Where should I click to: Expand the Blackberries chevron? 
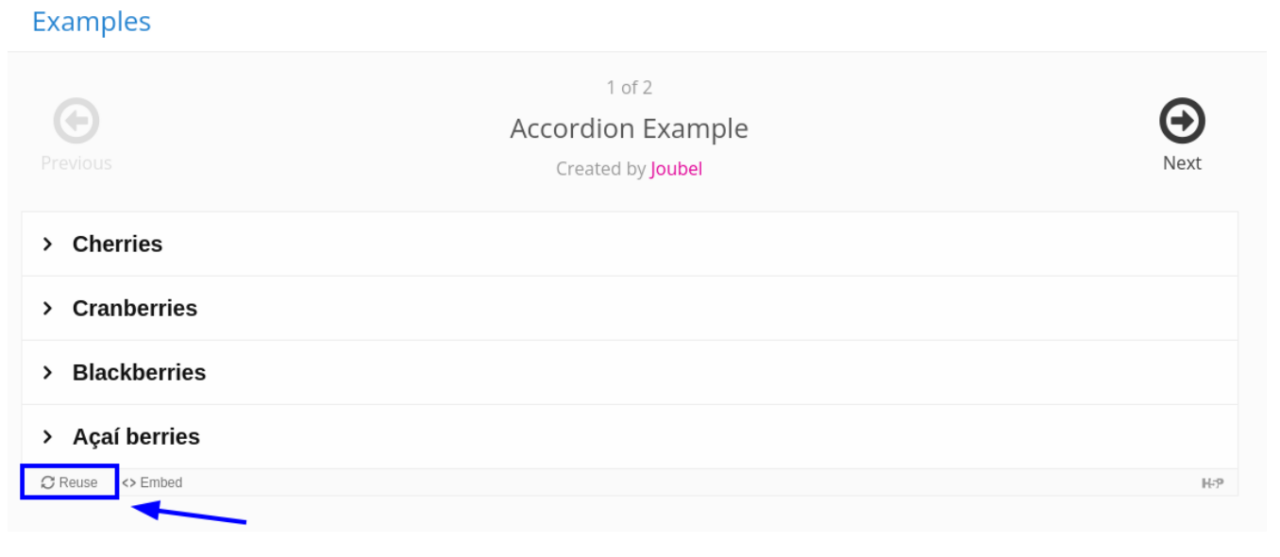click(x=47, y=372)
